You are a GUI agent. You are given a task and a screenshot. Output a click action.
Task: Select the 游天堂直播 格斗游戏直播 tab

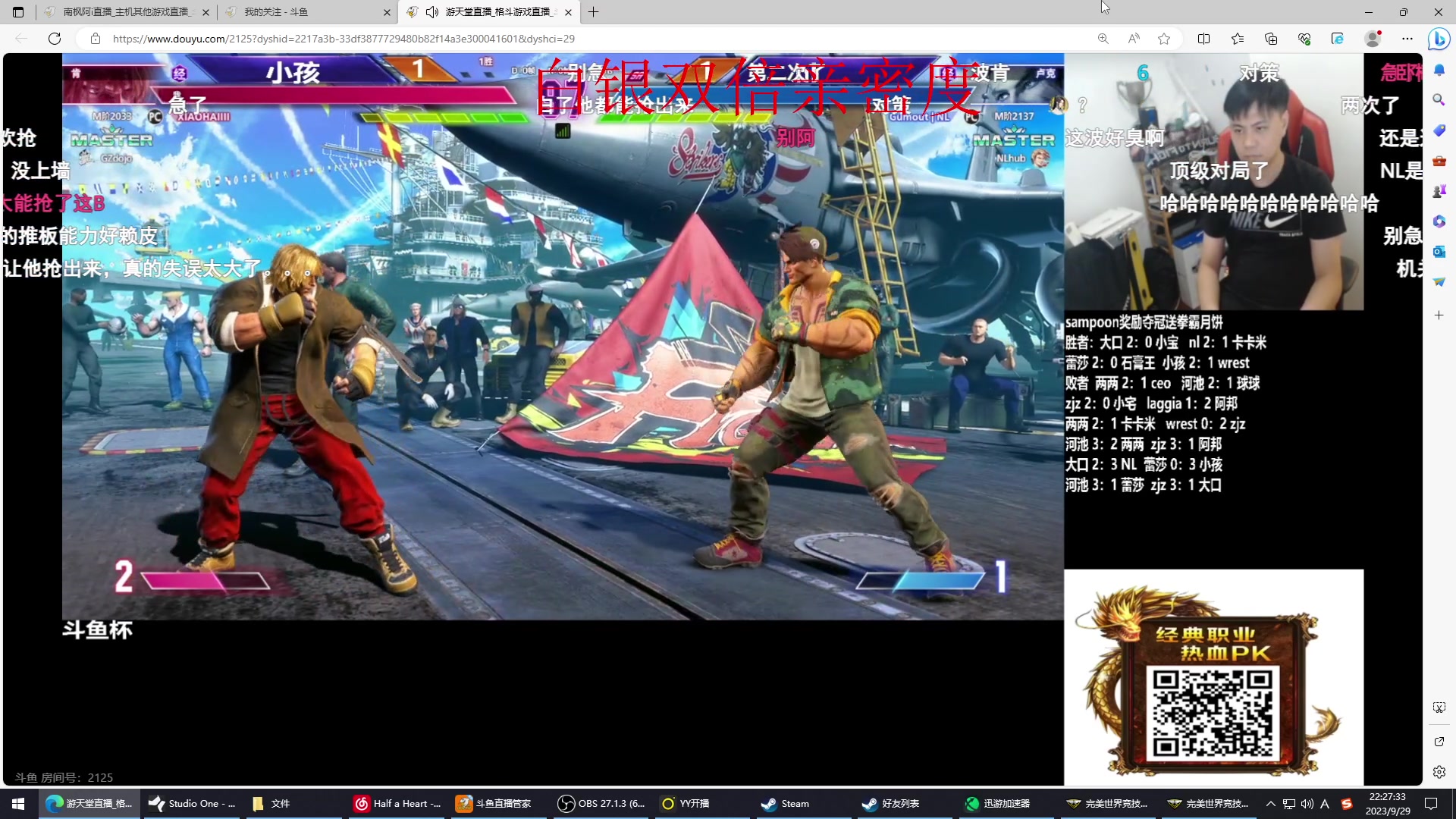(x=489, y=12)
